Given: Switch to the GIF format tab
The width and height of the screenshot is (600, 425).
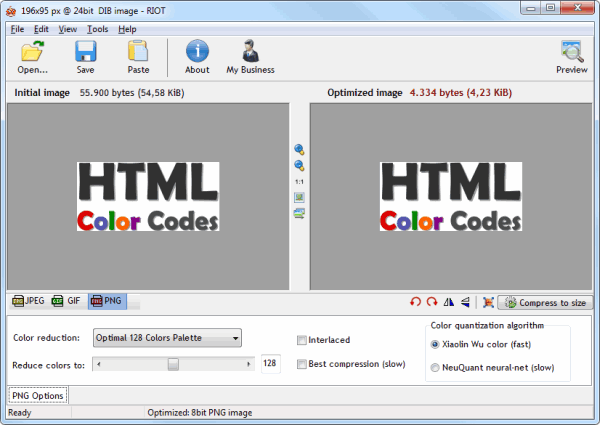Looking at the screenshot, I should (x=66, y=301).
